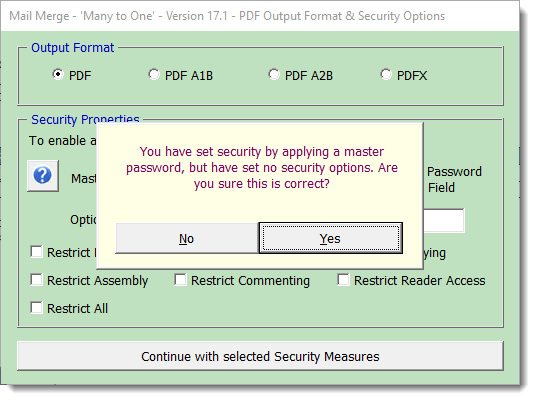The image size is (535, 400).
Task: Click the Security Properties group heading
Action: pos(85,119)
